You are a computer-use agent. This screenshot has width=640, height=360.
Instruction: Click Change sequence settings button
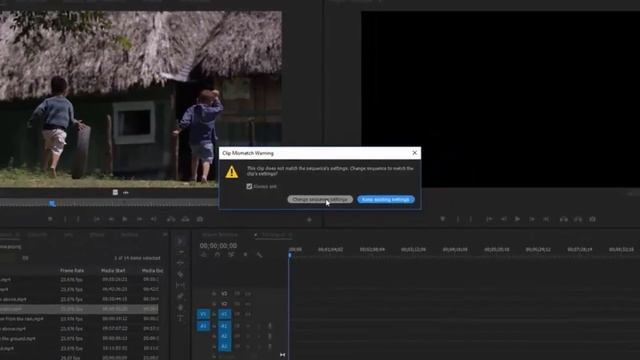point(320,199)
